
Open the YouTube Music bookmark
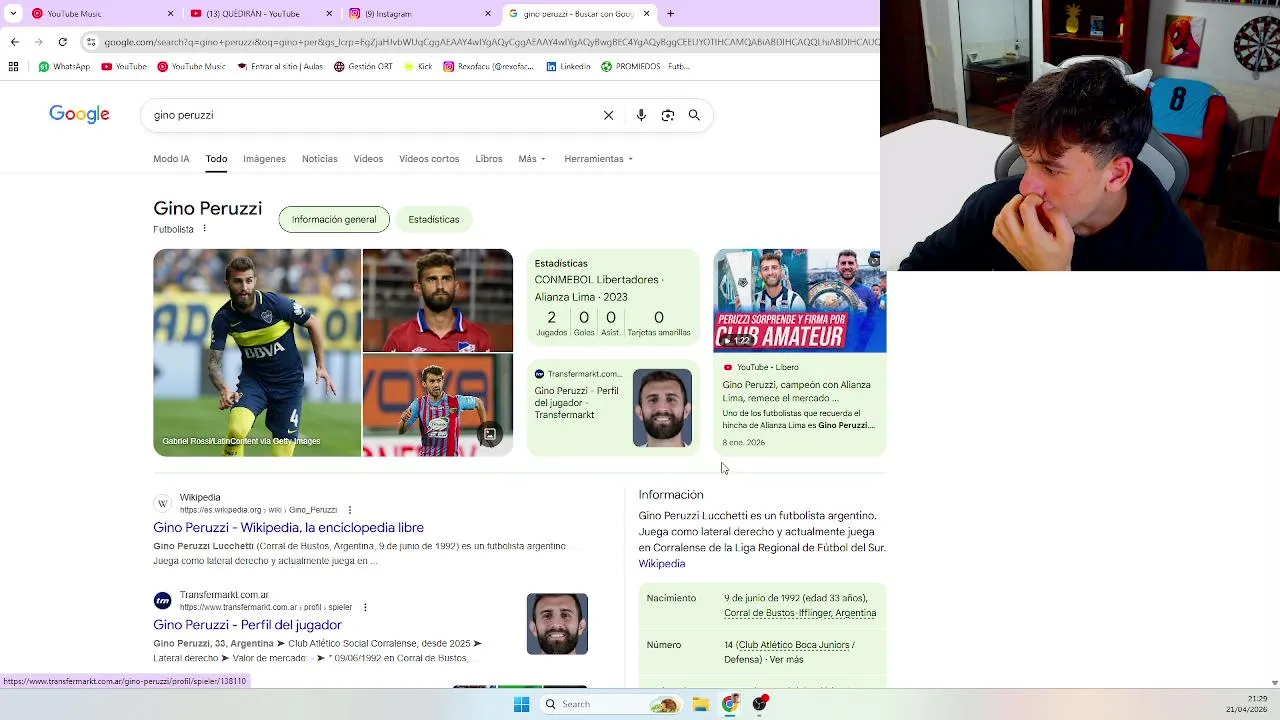click(x=191, y=67)
